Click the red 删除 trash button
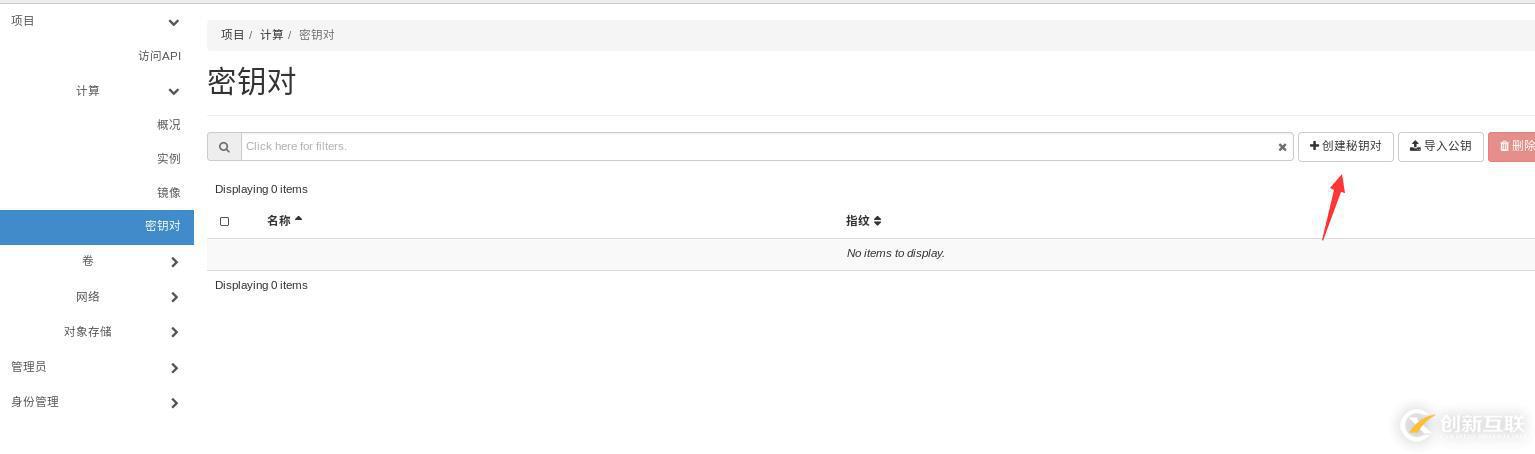 click(1514, 146)
